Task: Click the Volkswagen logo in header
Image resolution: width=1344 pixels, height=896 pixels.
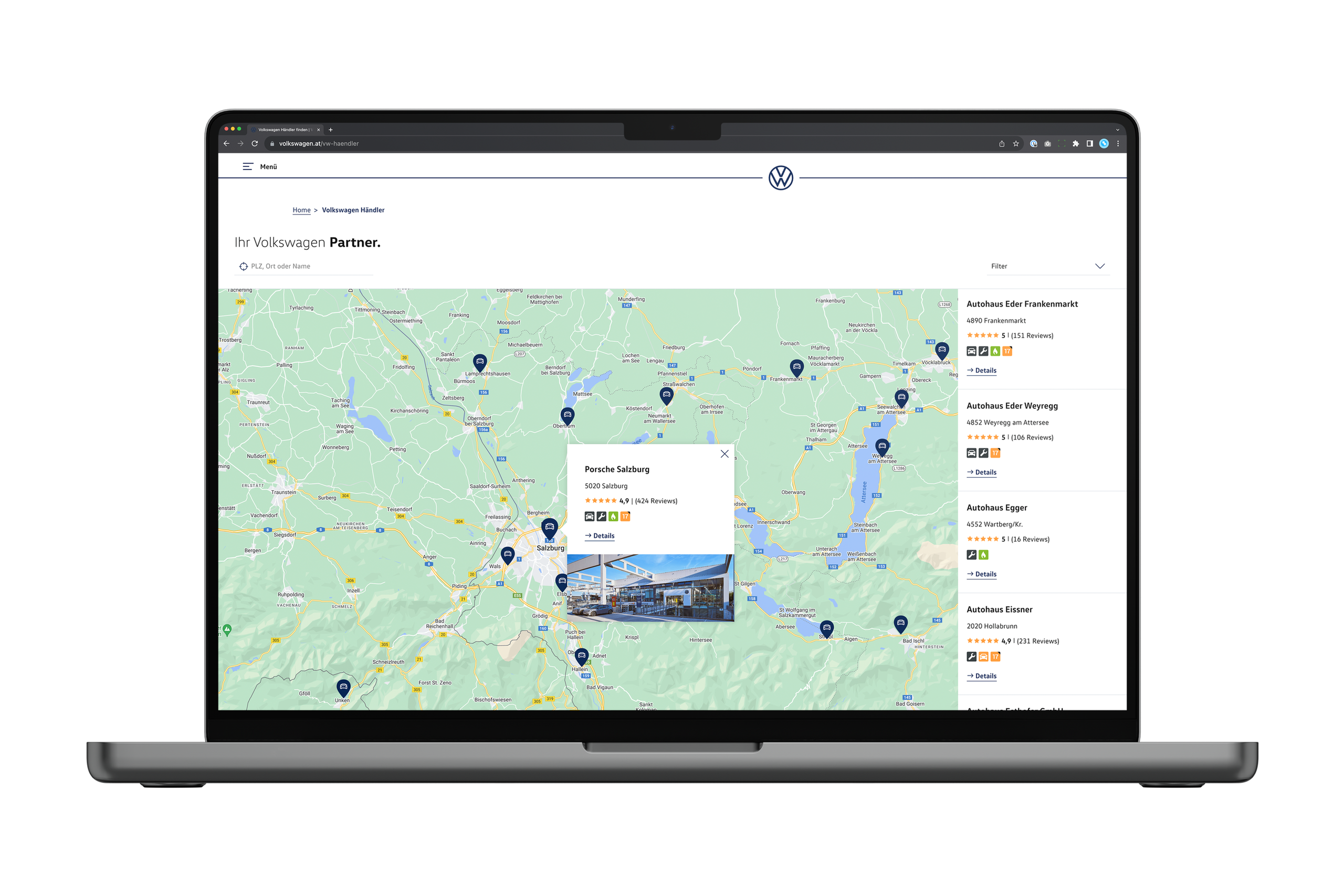Action: tap(781, 178)
